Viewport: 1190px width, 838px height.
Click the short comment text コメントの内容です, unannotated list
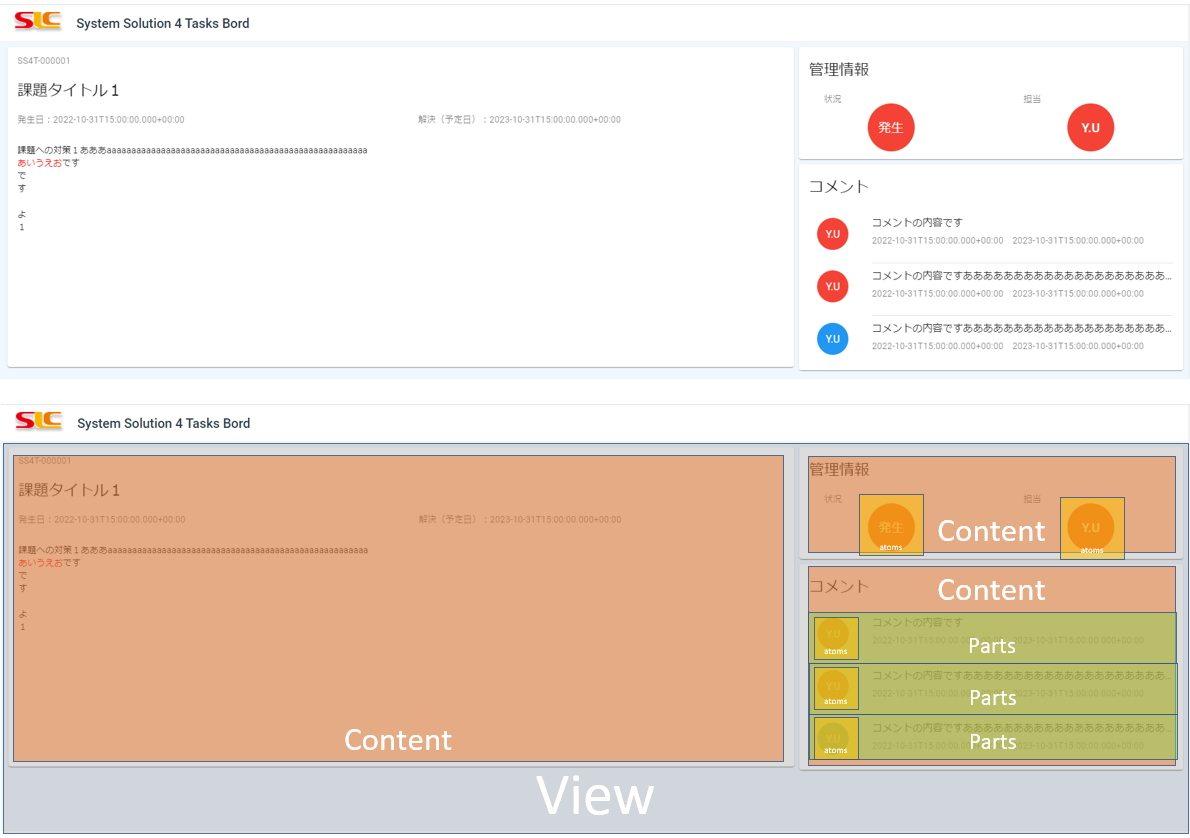coord(917,222)
